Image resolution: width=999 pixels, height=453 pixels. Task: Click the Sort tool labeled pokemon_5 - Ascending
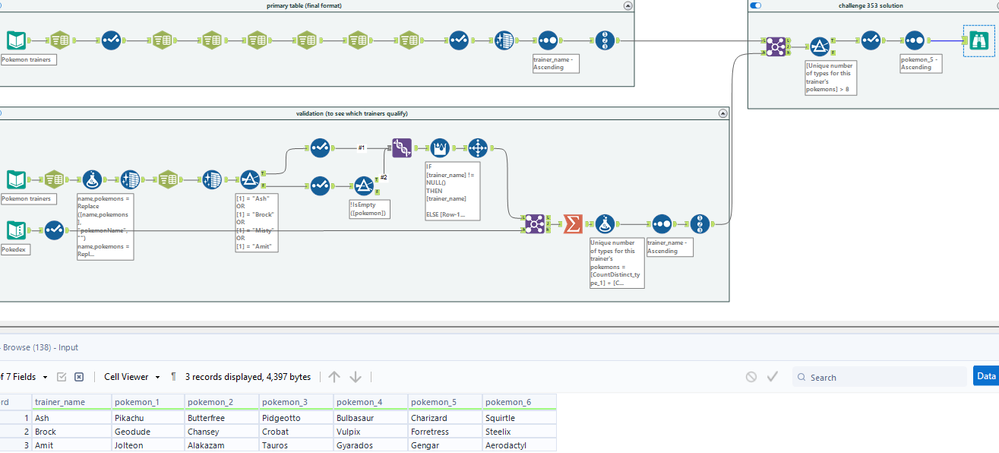tap(914, 41)
